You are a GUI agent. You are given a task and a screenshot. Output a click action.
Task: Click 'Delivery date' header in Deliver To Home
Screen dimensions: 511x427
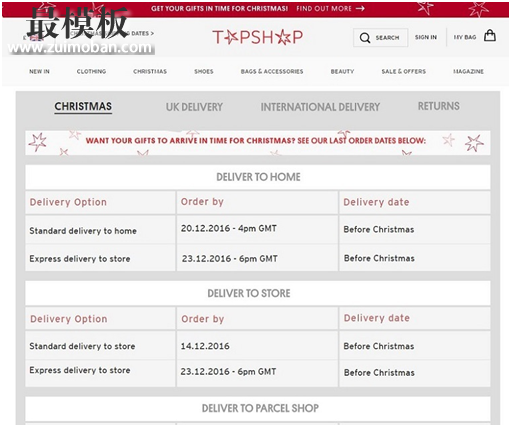click(x=376, y=202)
